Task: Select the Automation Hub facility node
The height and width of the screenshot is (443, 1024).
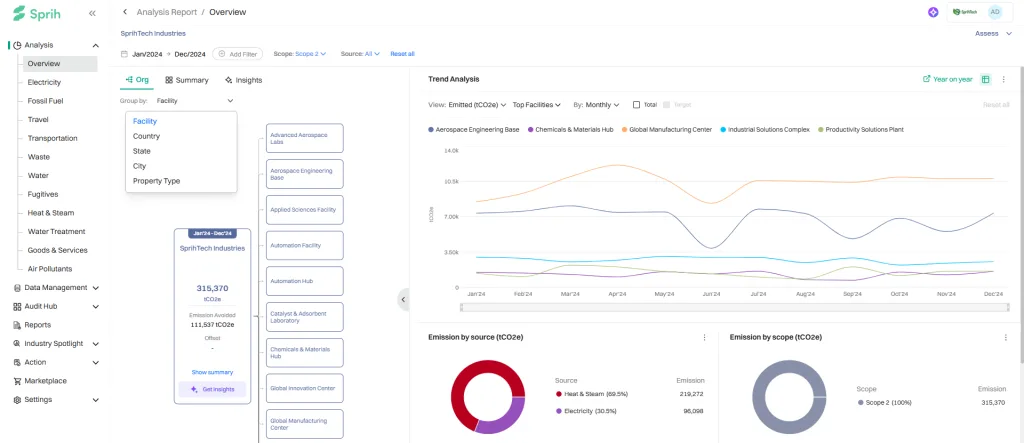Action: 305,281
